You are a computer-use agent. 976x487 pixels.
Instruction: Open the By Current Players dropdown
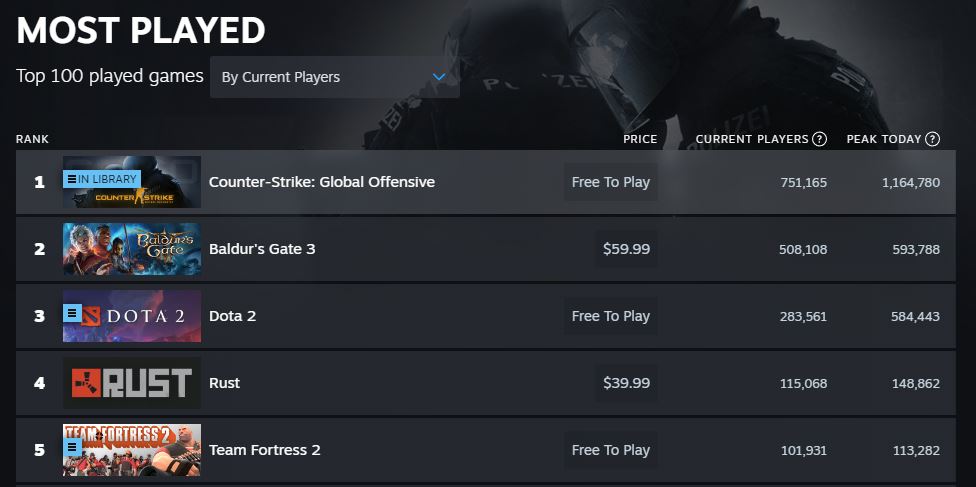334,77
